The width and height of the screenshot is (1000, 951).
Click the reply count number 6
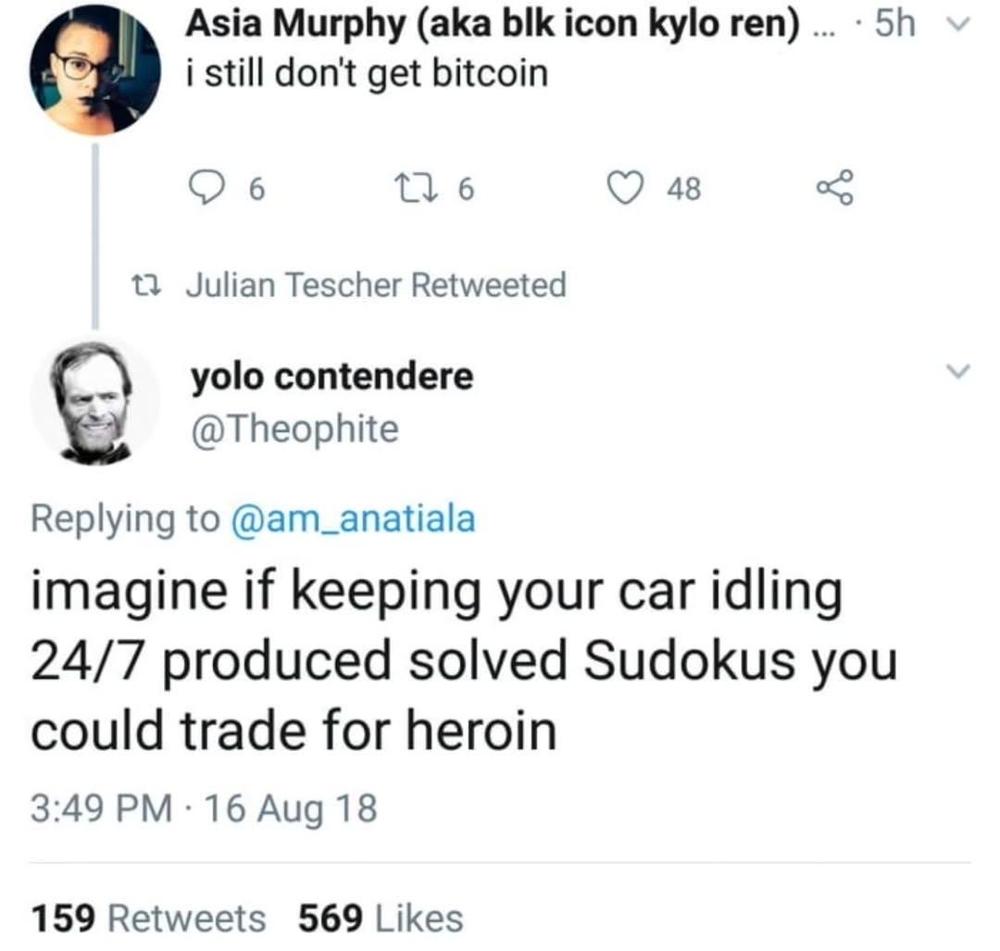[x=256, y=189]
